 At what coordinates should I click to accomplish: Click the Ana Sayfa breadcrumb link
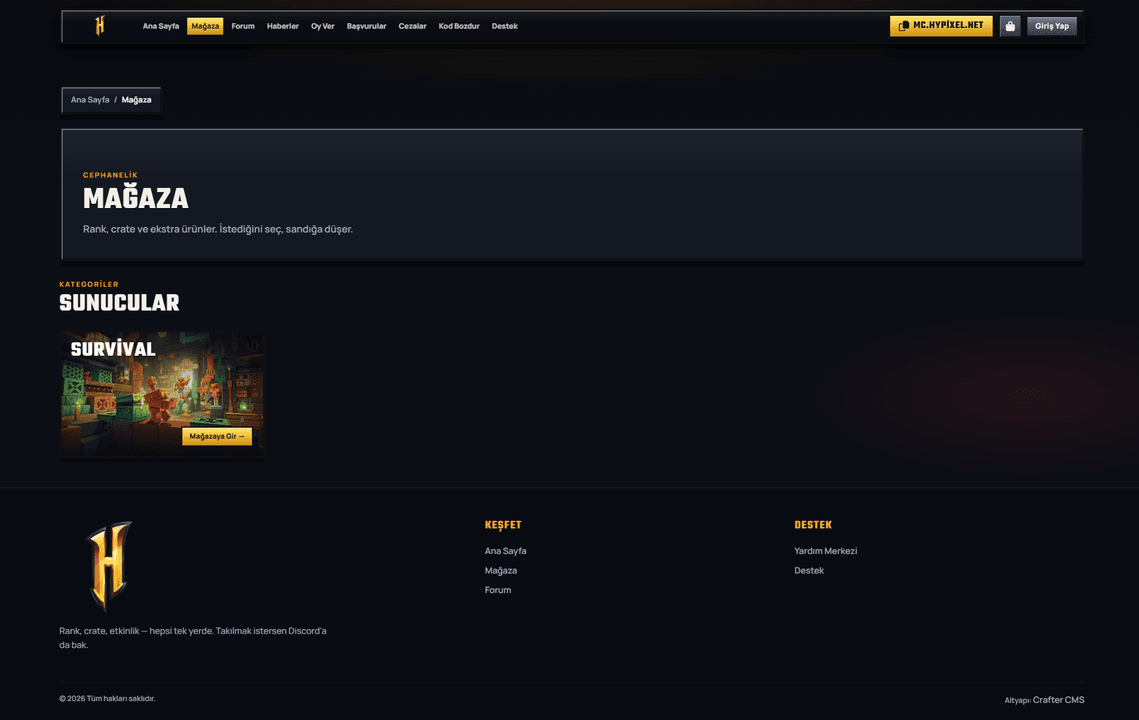click(90, 100)
